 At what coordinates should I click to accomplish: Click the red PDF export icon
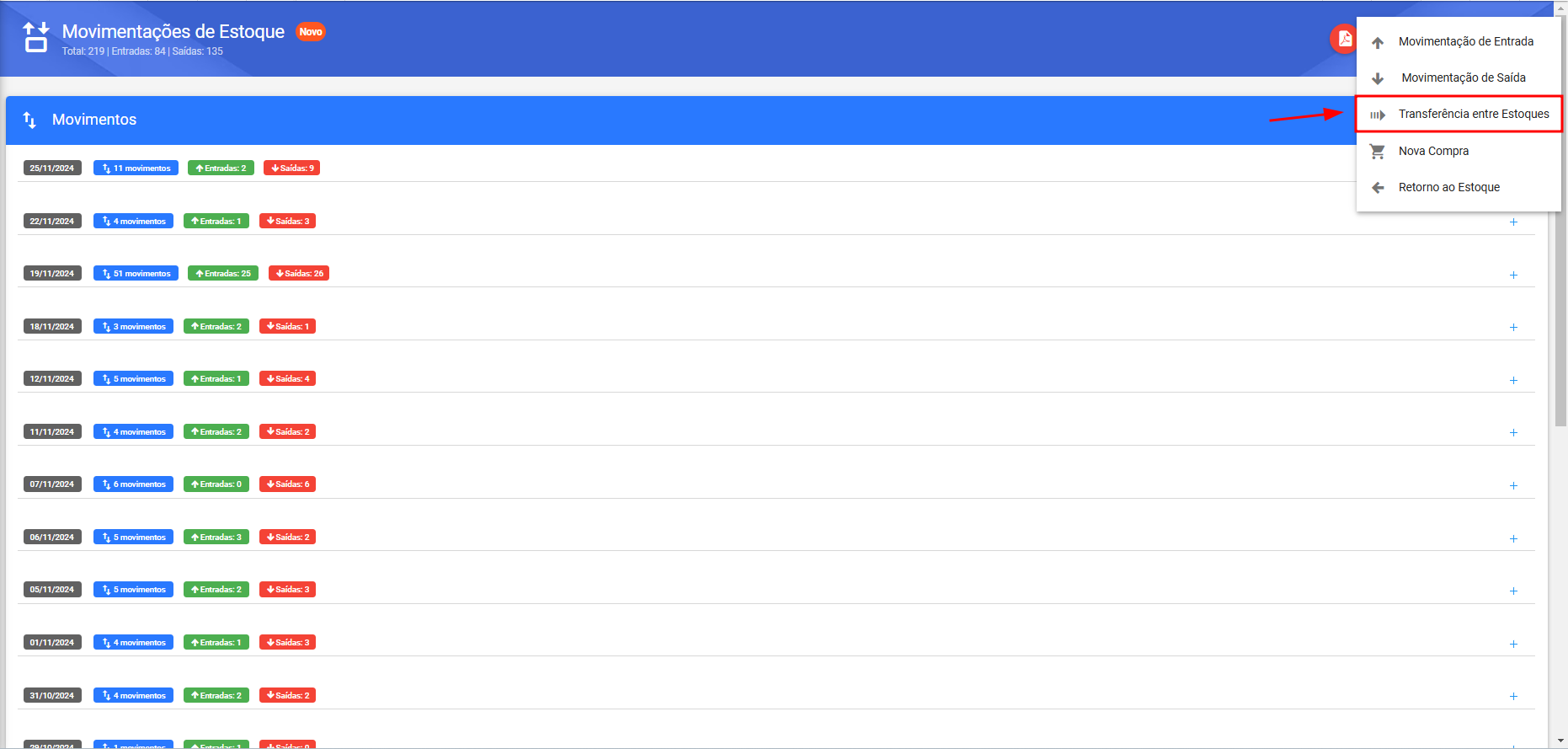coord(1344,39)
